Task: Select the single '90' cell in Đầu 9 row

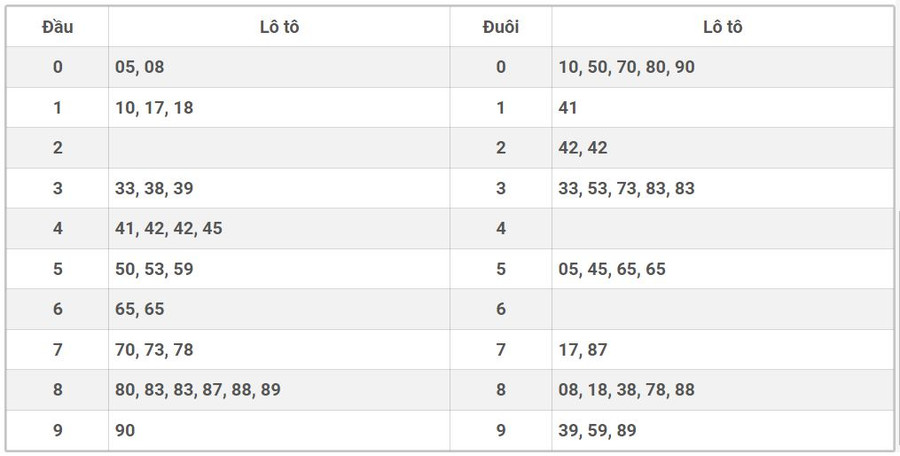Action: [126, 430]
